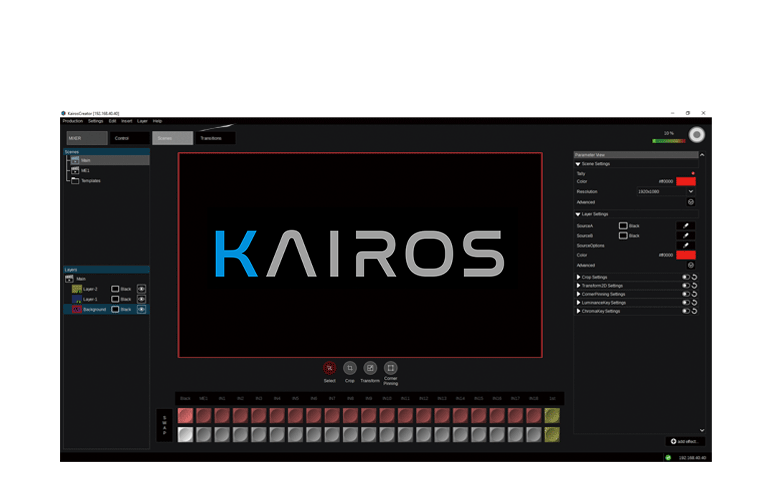Reset Crop Settings with circular arrow icon
772x501 pixels.
(694, 277)
